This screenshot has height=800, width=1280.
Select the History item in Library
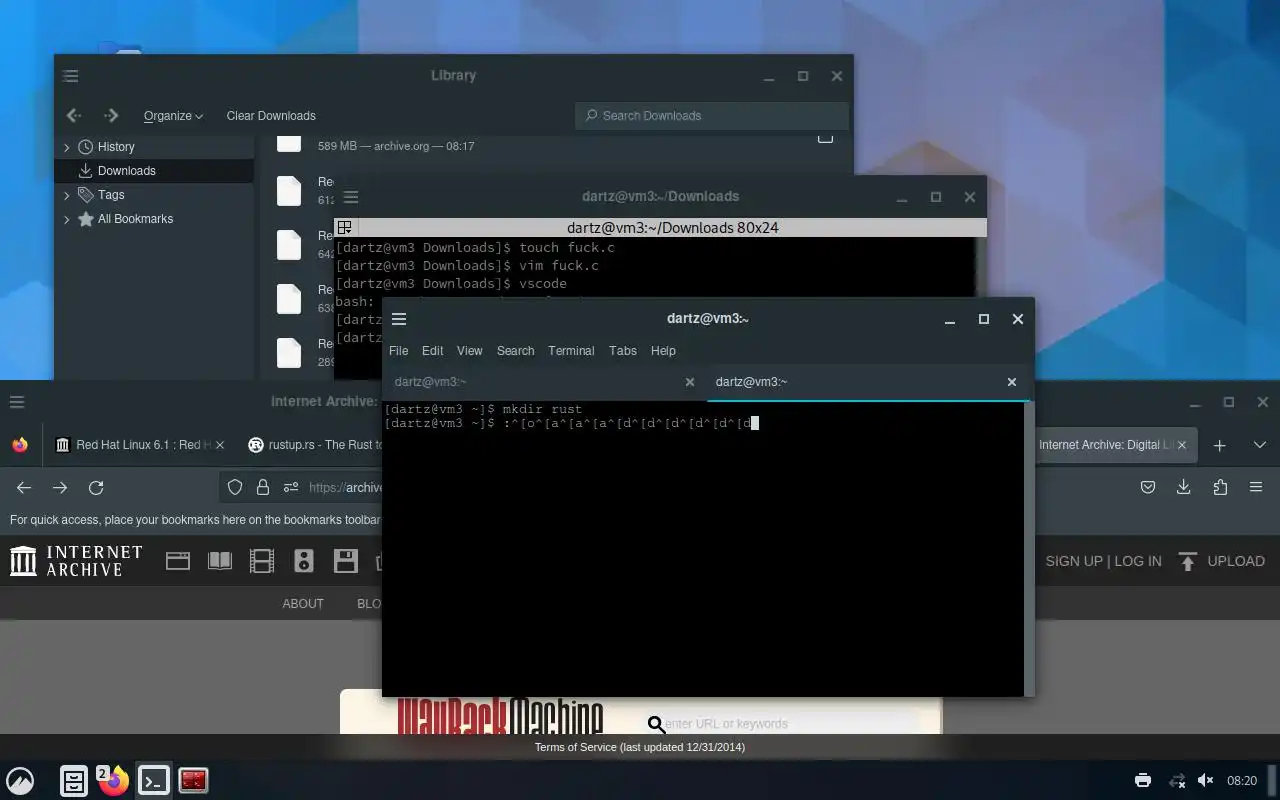click(x=116, y=147)
